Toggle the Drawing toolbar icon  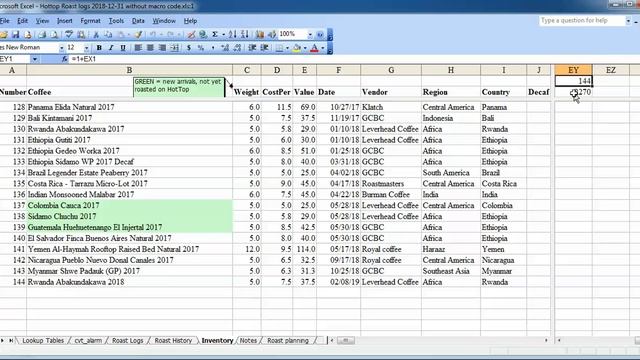point(272,35)
